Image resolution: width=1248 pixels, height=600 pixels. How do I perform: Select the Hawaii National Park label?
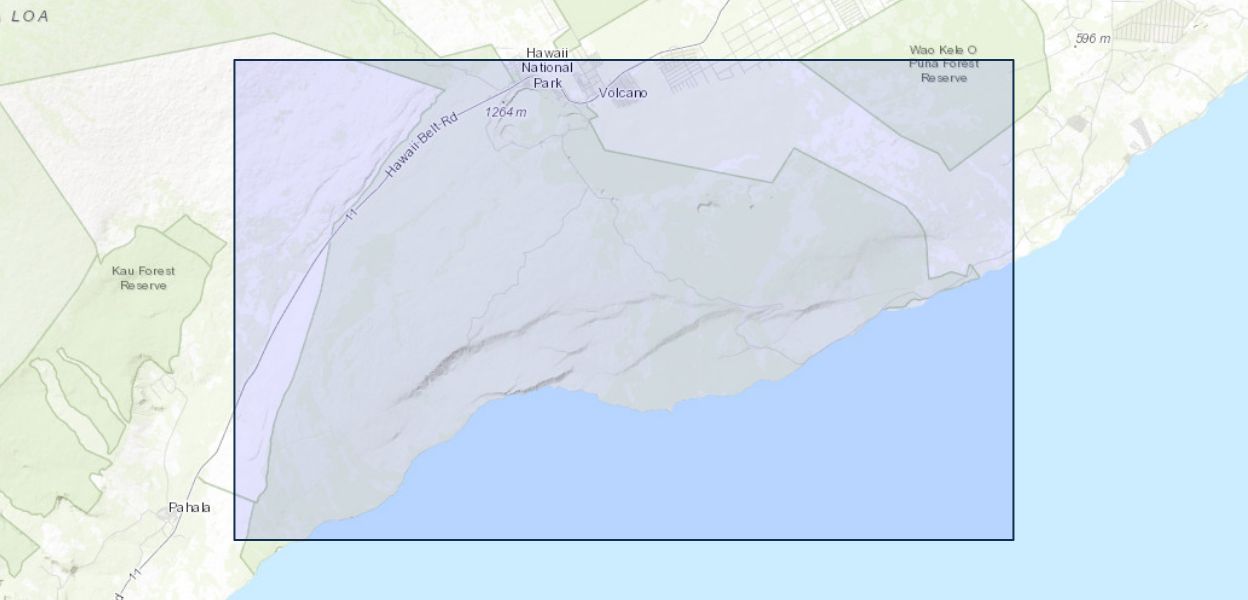pos(547,68)
